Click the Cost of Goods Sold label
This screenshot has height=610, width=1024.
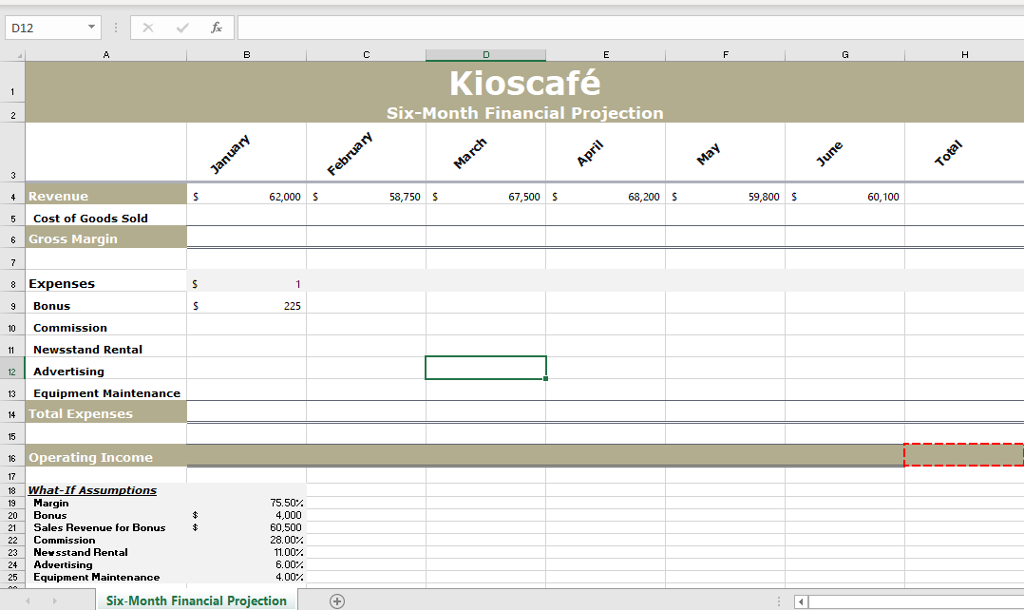point(90,218)
